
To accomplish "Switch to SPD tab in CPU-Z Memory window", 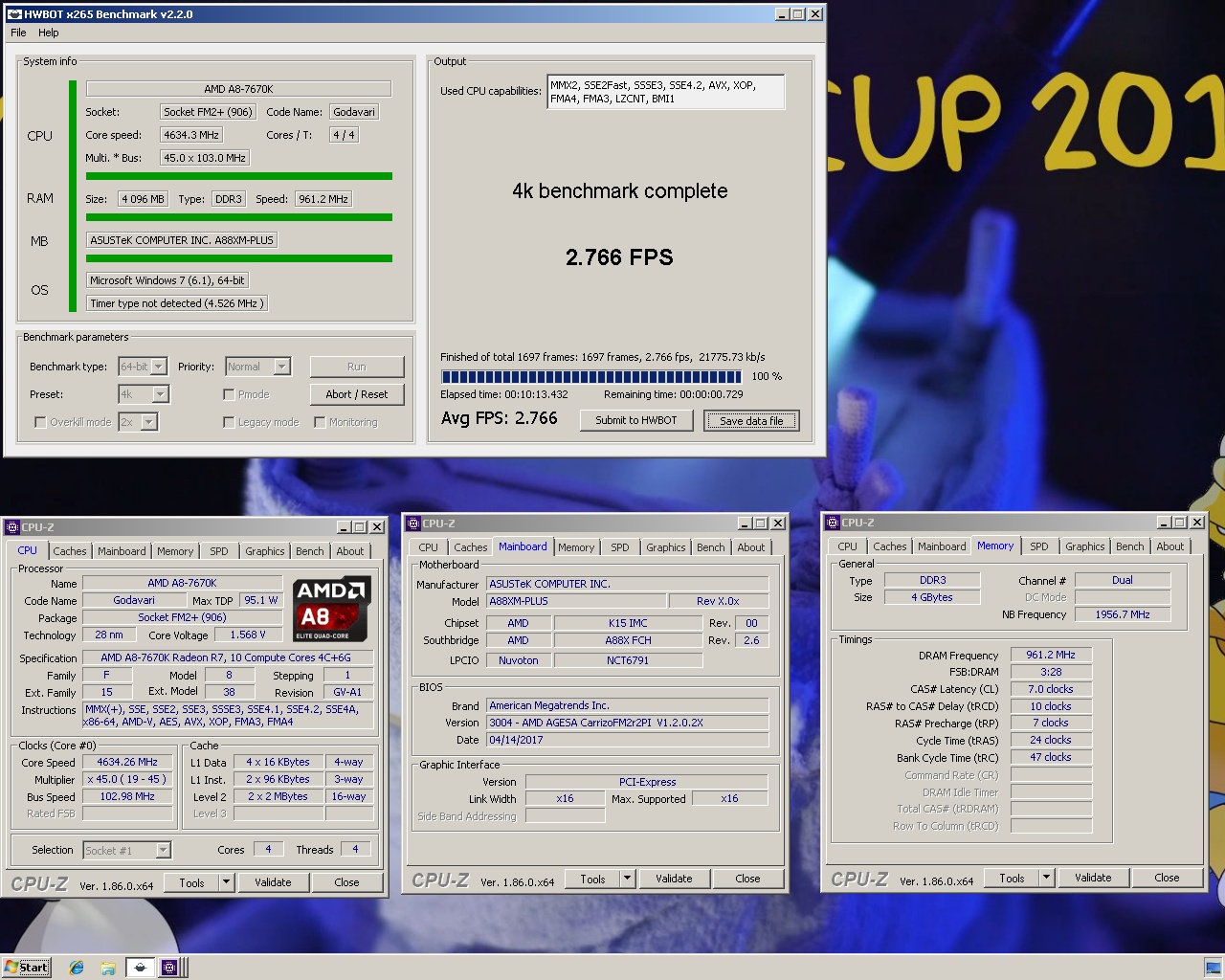I will pos(1039,546).
